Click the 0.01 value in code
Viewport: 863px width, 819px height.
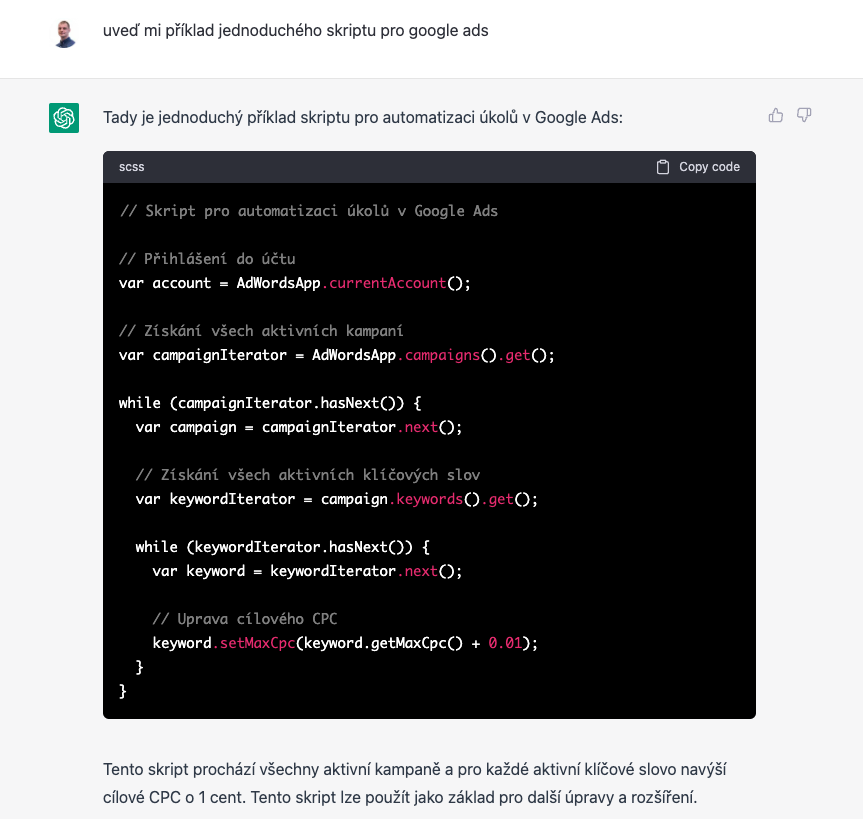(505, 643)
